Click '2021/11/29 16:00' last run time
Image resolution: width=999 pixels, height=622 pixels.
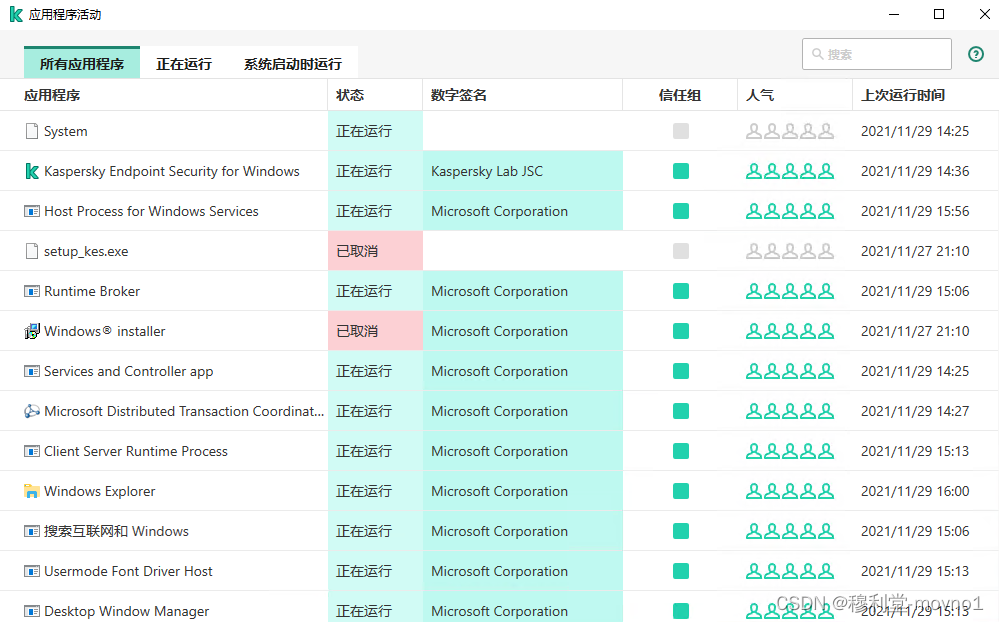(x=915, y=491)
